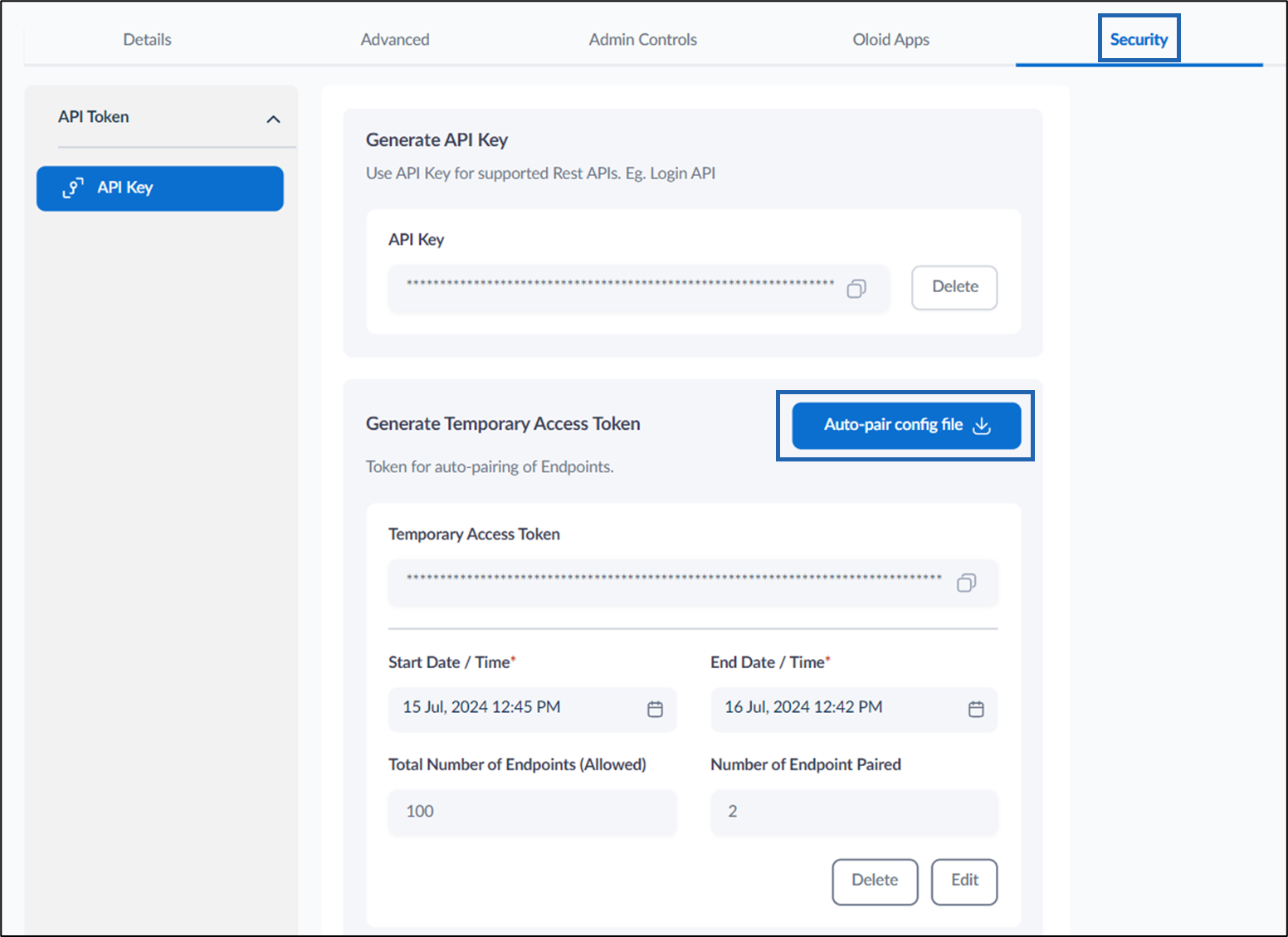The image size is (1288, 937).
Task: Click the masked Temporary Access Token field
Action: coord(693,583)
